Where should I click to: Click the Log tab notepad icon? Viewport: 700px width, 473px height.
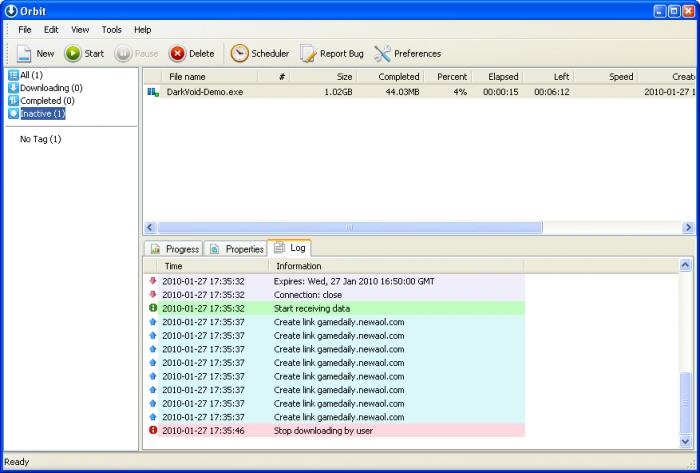pos(279,247)
